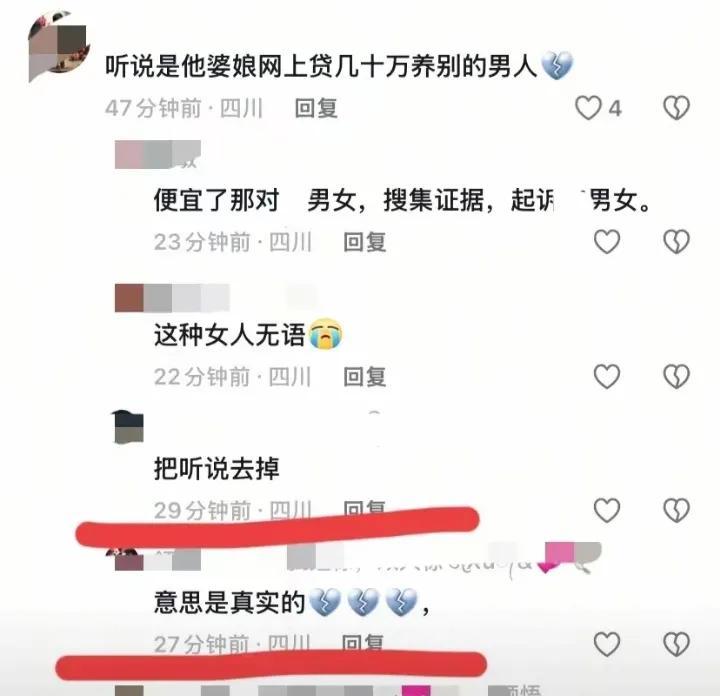Dislike the 这种女人无语 comment
The width and height of the screenshot is (720, 696).
pyautogui.click(x=676, y=376)
